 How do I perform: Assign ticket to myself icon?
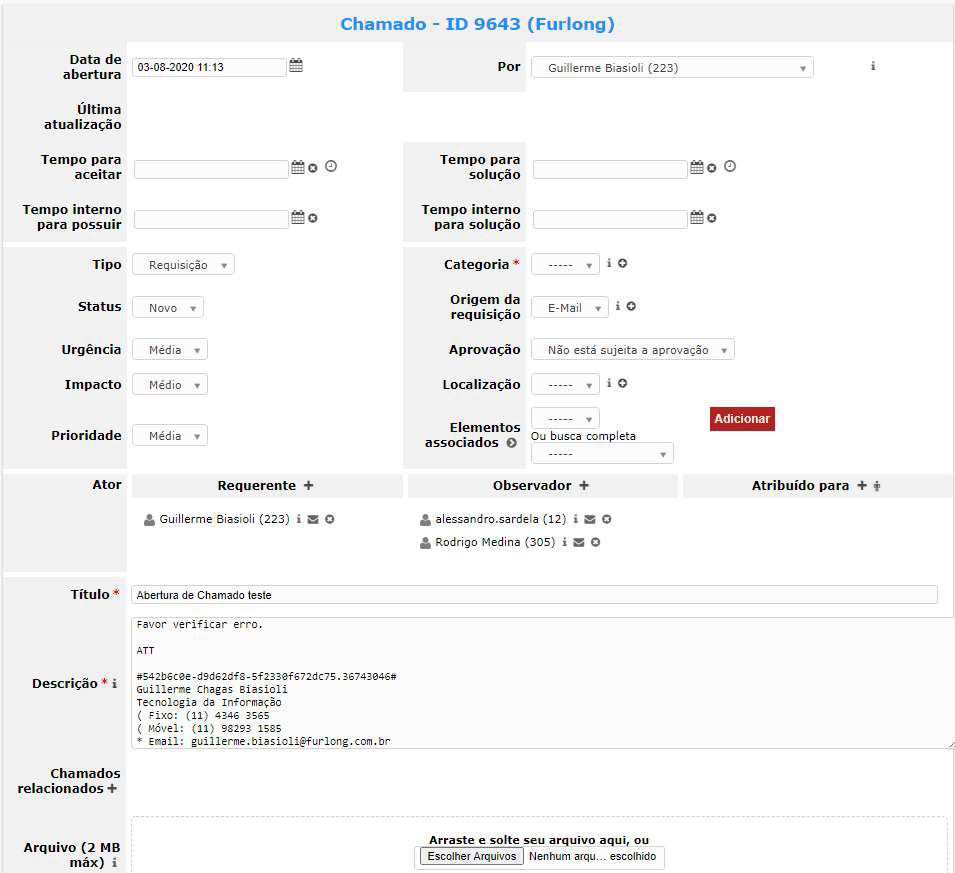[877, 486]
